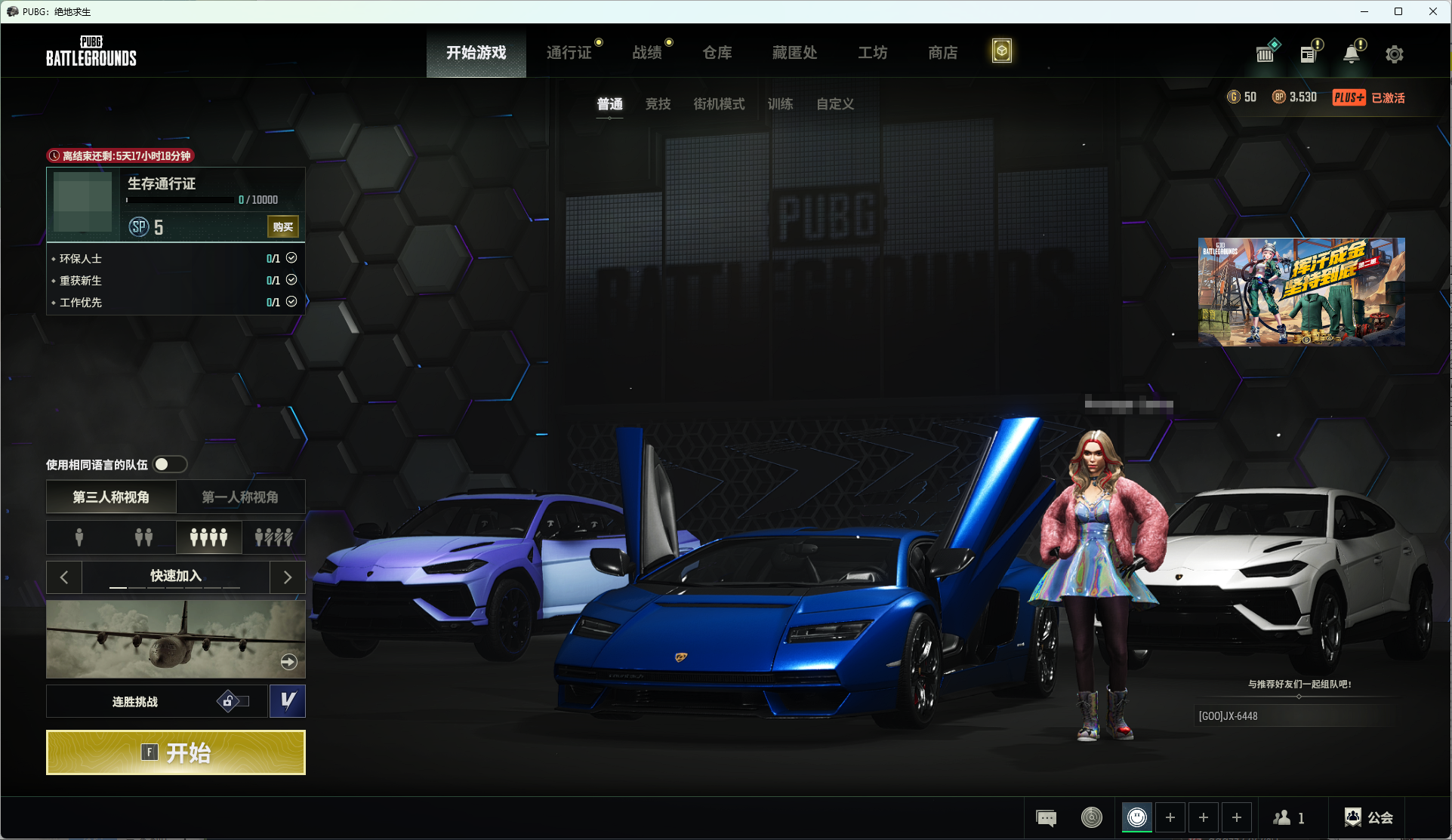This screenshot has height=840, width=1452.
Task: Click the PLUS+ badge icon
Action: point(1349,98)
